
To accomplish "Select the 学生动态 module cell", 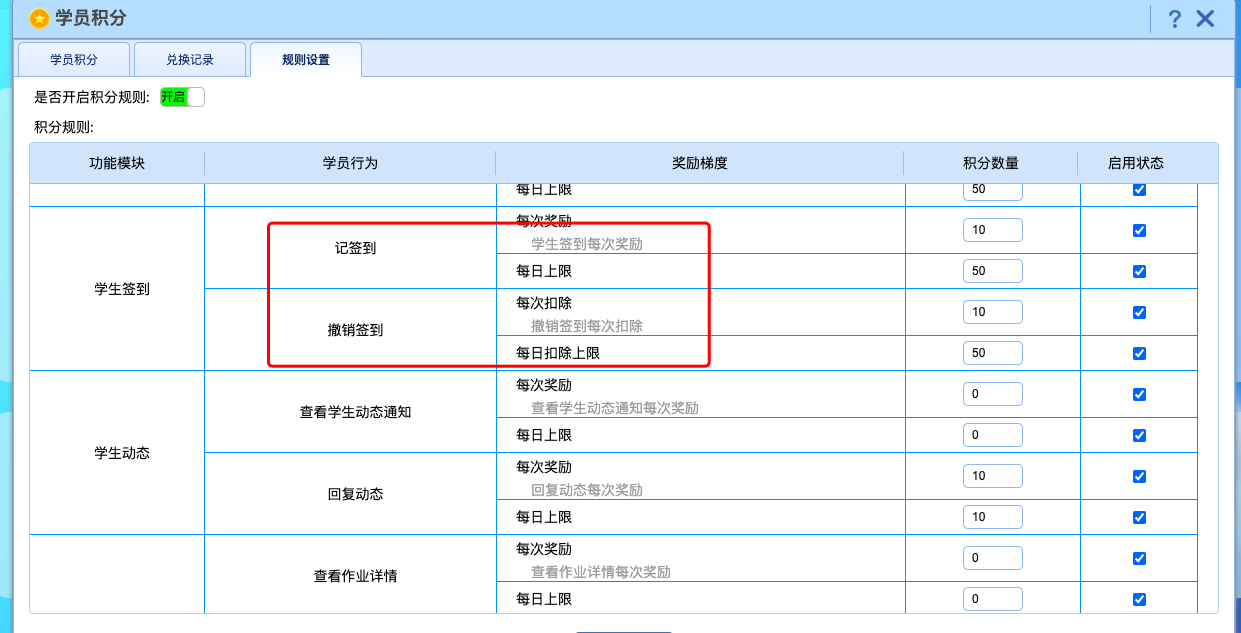I will tap(117, 453).
